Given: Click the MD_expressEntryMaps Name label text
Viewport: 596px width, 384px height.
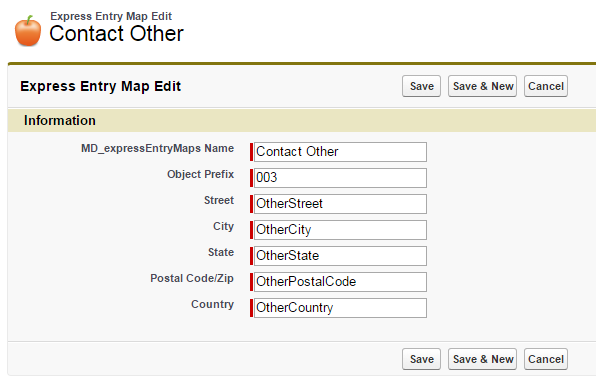Looking at the screenshot, I should pyautogui.click(x=157, y=148).
